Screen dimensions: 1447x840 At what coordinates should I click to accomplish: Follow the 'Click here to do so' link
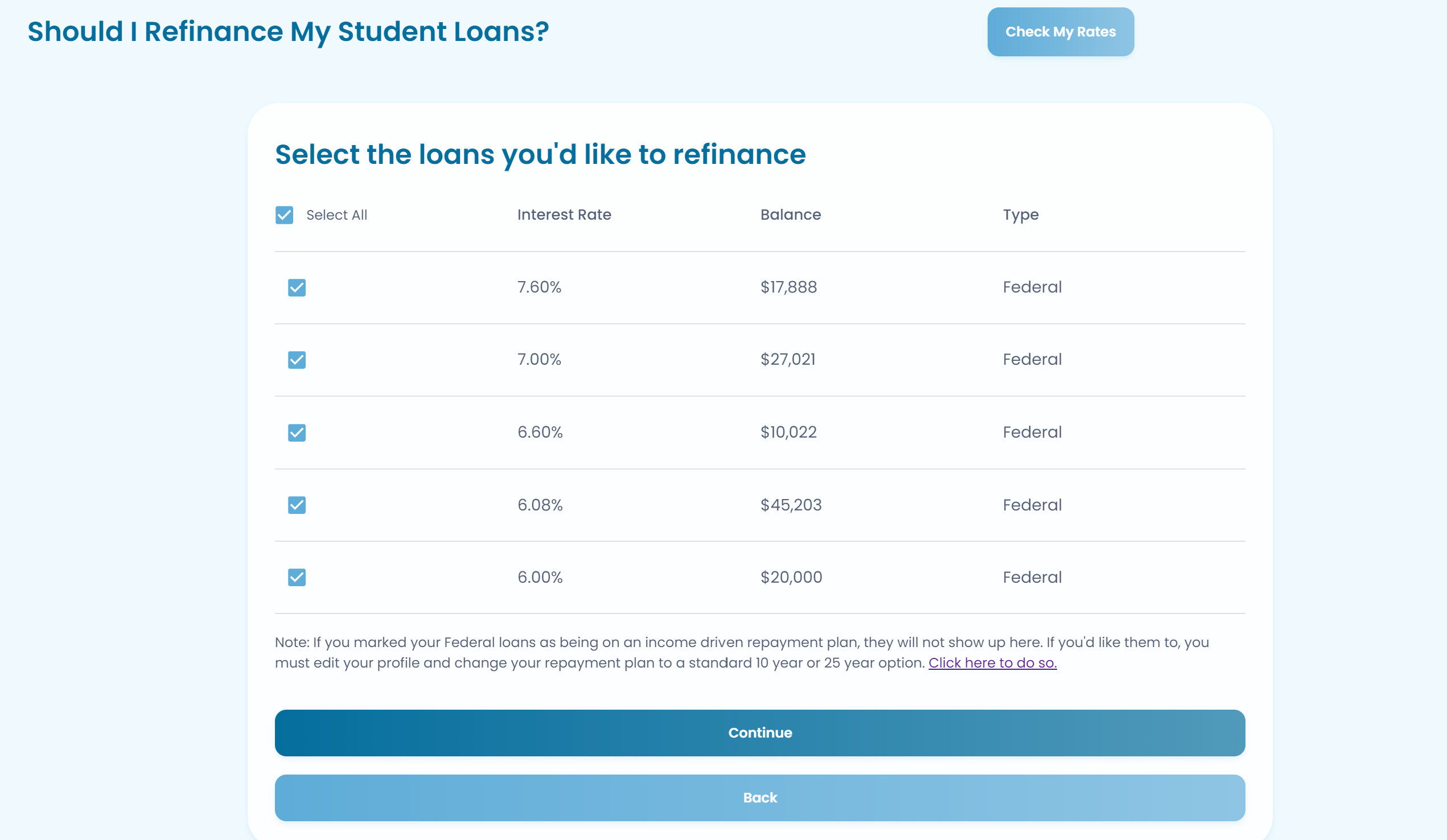tap(992, 662)
